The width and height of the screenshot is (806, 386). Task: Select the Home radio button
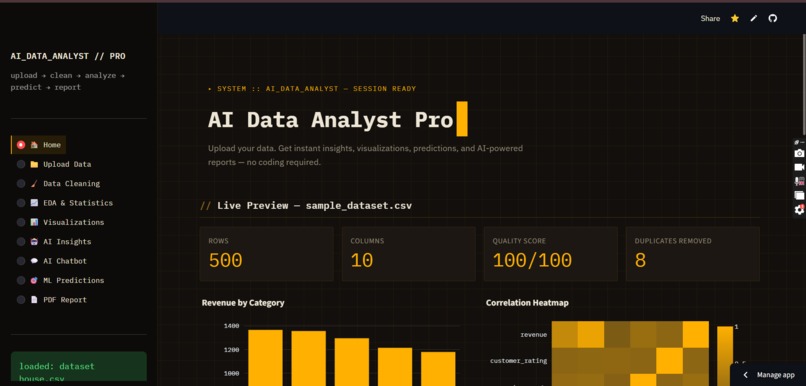tap(21, 145)
